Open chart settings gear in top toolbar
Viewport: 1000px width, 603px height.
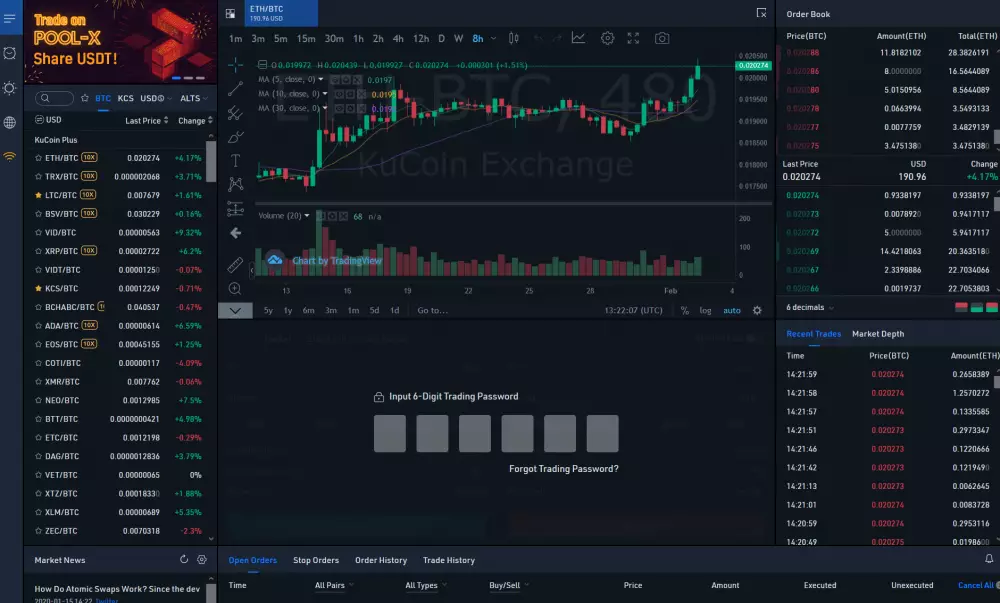(607, 38)
